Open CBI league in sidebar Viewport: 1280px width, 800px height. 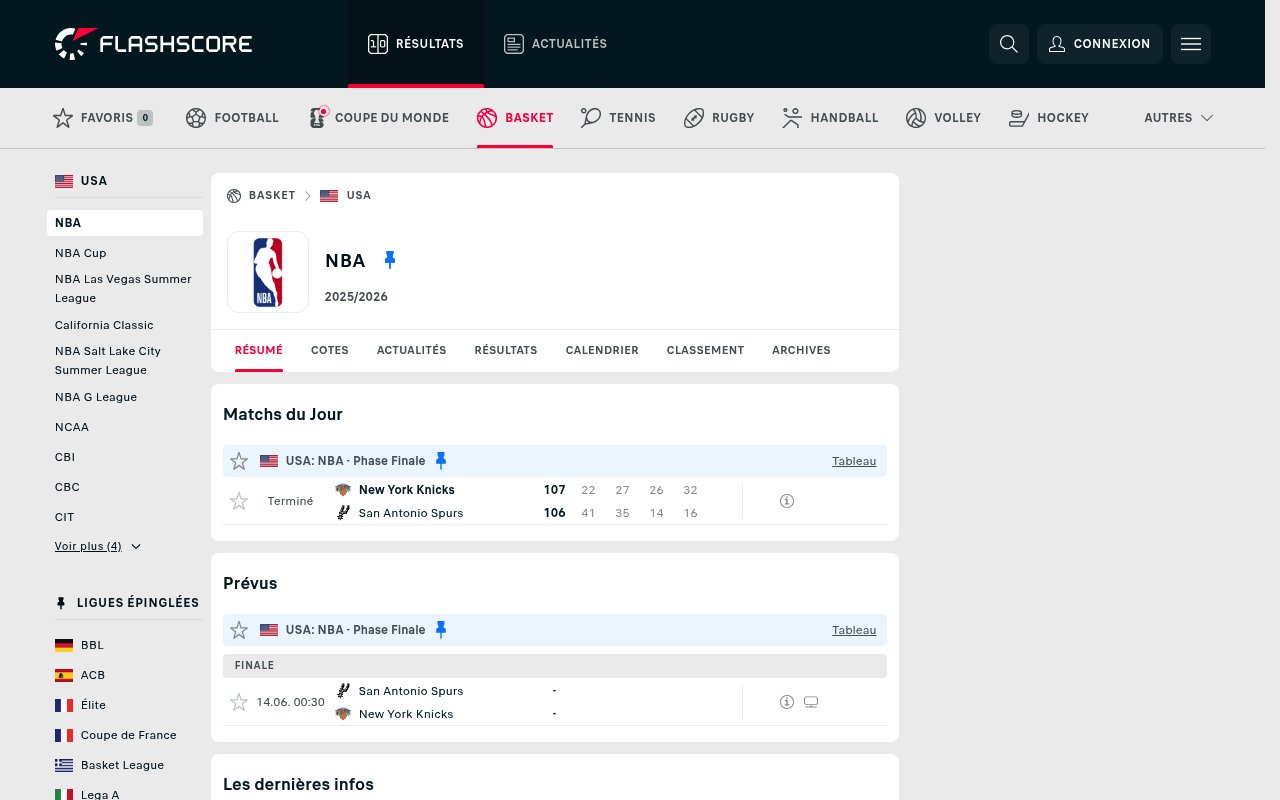coord(65,457)
